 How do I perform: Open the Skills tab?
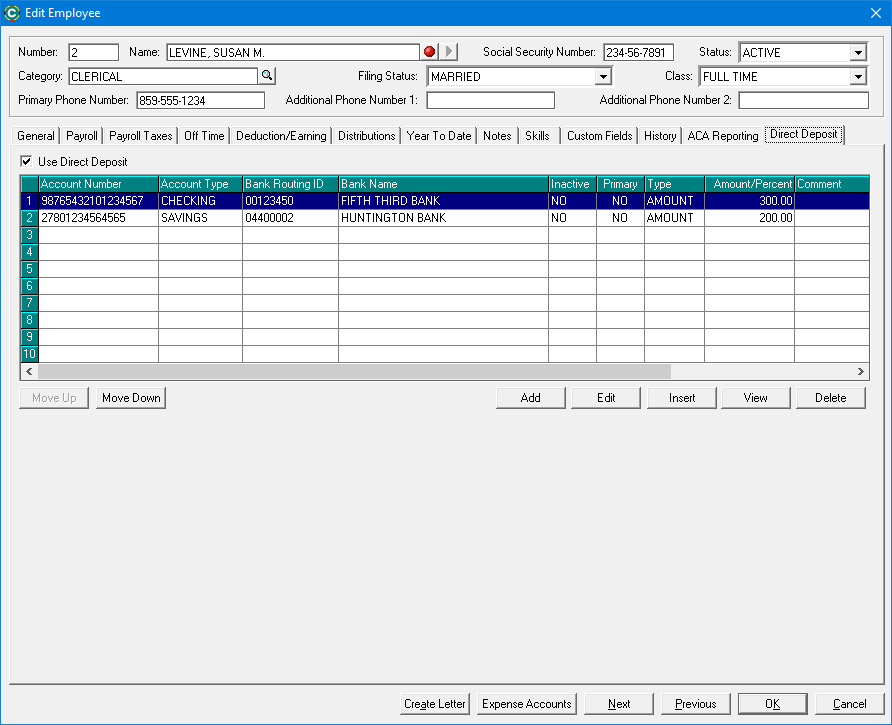click(537, 136)
